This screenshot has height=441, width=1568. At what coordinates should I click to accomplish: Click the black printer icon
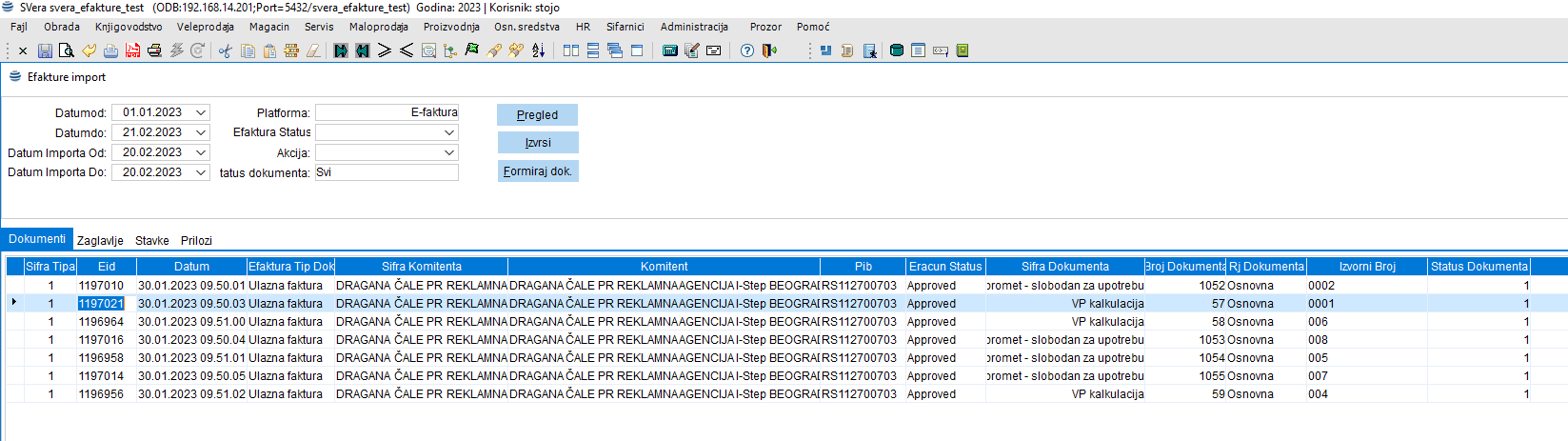[x=154, y=50]
